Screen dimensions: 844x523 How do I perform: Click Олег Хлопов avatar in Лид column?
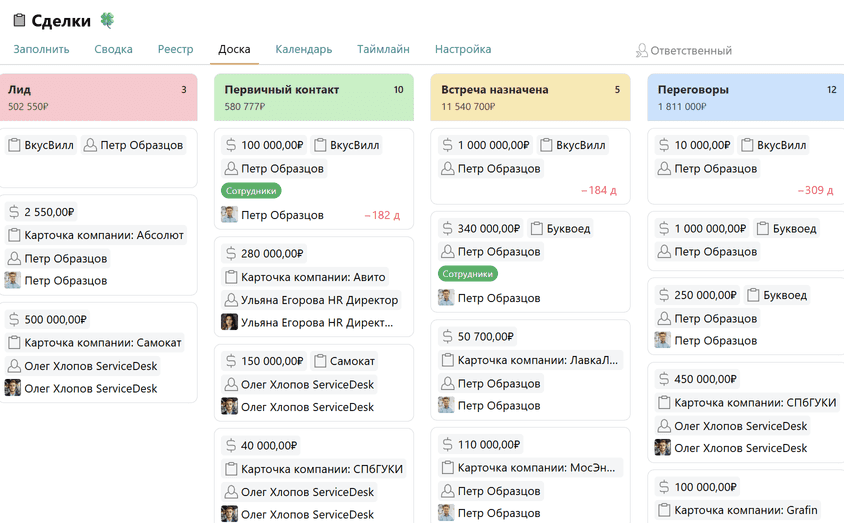point(13,388)
